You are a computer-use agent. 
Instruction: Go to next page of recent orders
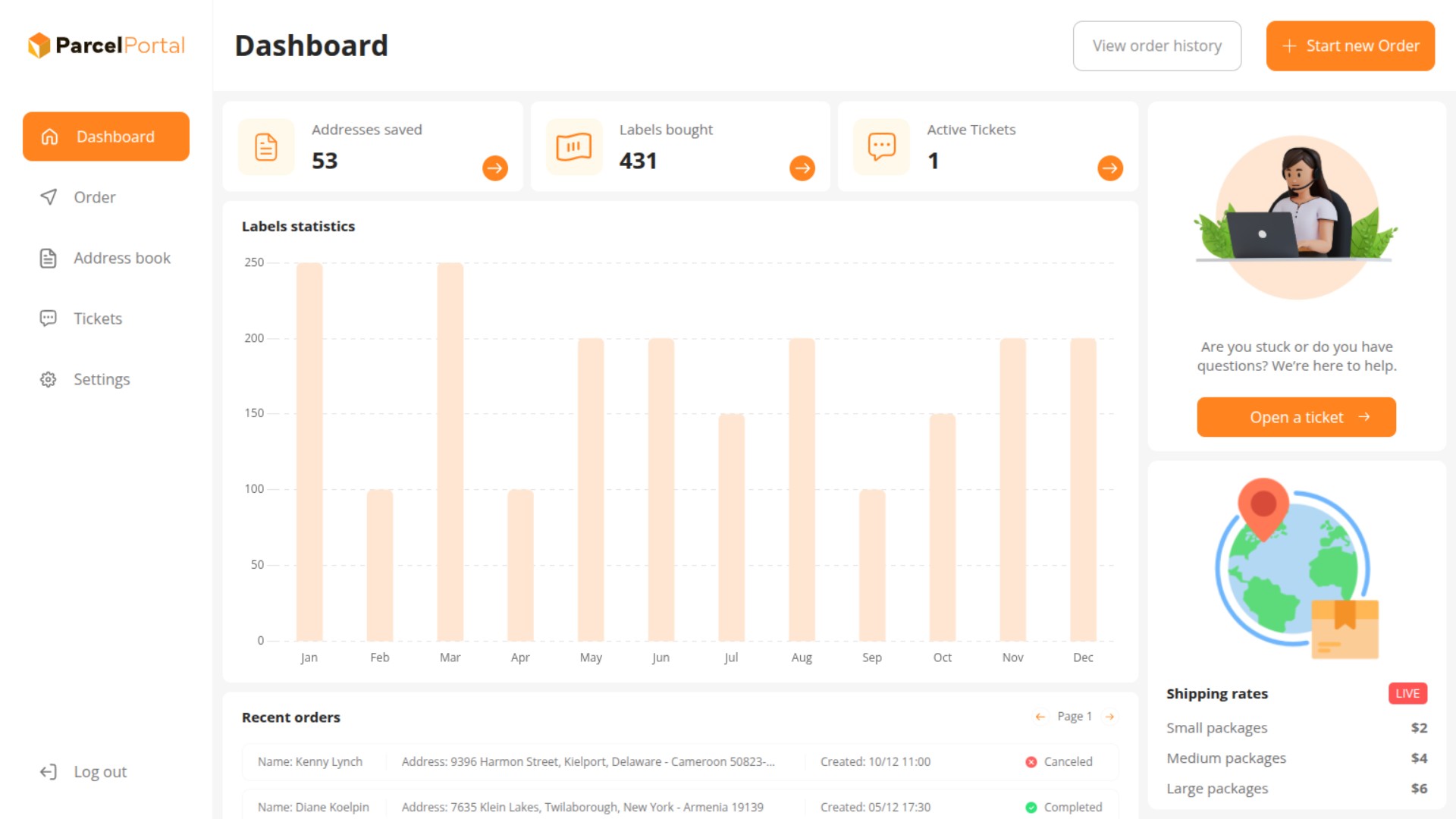coord(1109,717)
